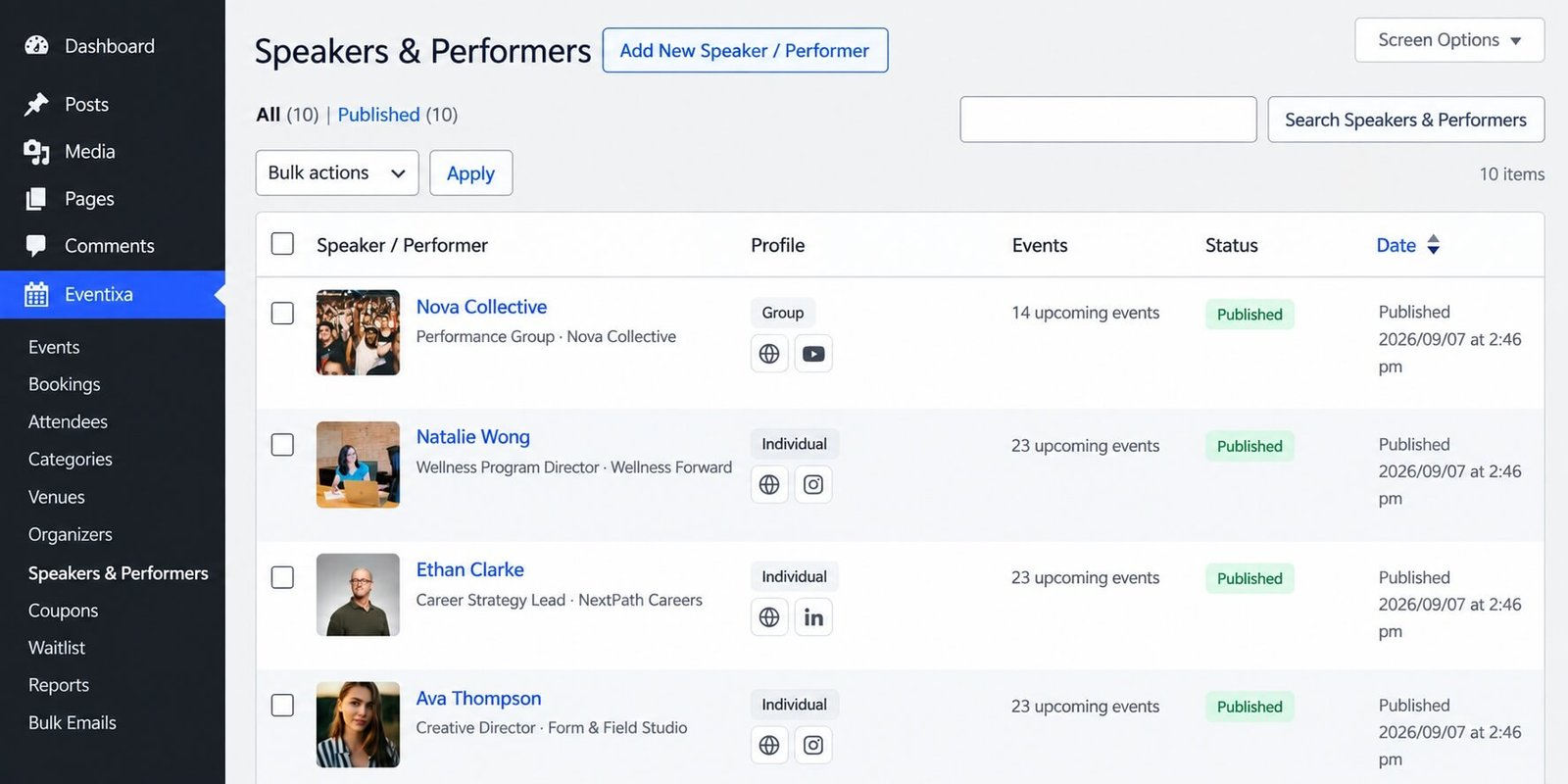The image size is (1568, 784).
Task: Open Nova Collective's YouTube profile icon
Action: (x=813, y=354)
